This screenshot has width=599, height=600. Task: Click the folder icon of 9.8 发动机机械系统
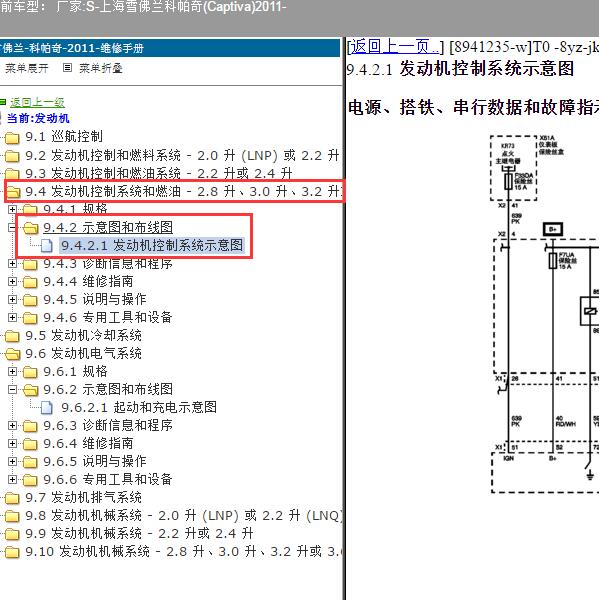12,516
